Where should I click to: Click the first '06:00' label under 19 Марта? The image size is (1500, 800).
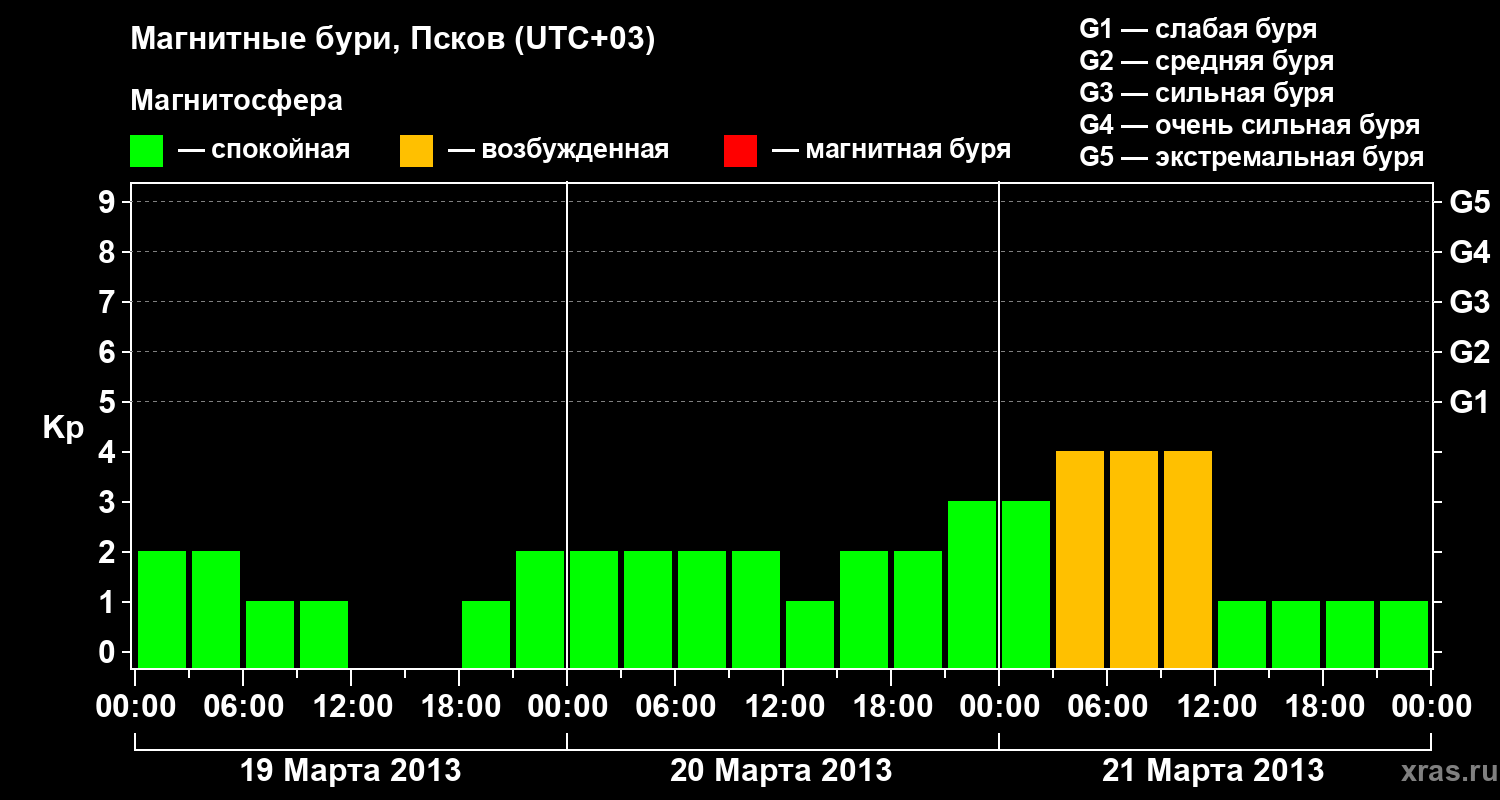click(245, 707)
